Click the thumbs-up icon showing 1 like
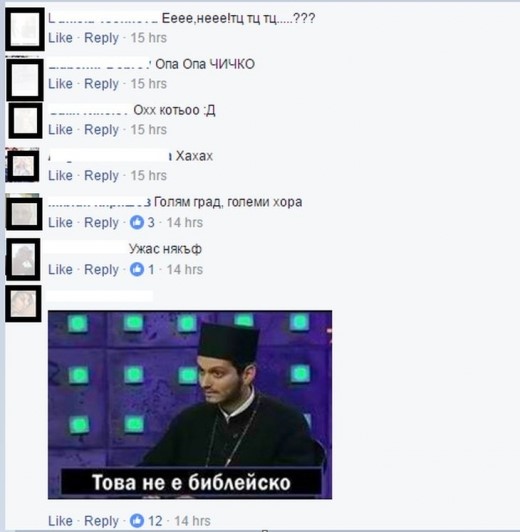Viewport: 520px width, 532px height. pos(137,269)
